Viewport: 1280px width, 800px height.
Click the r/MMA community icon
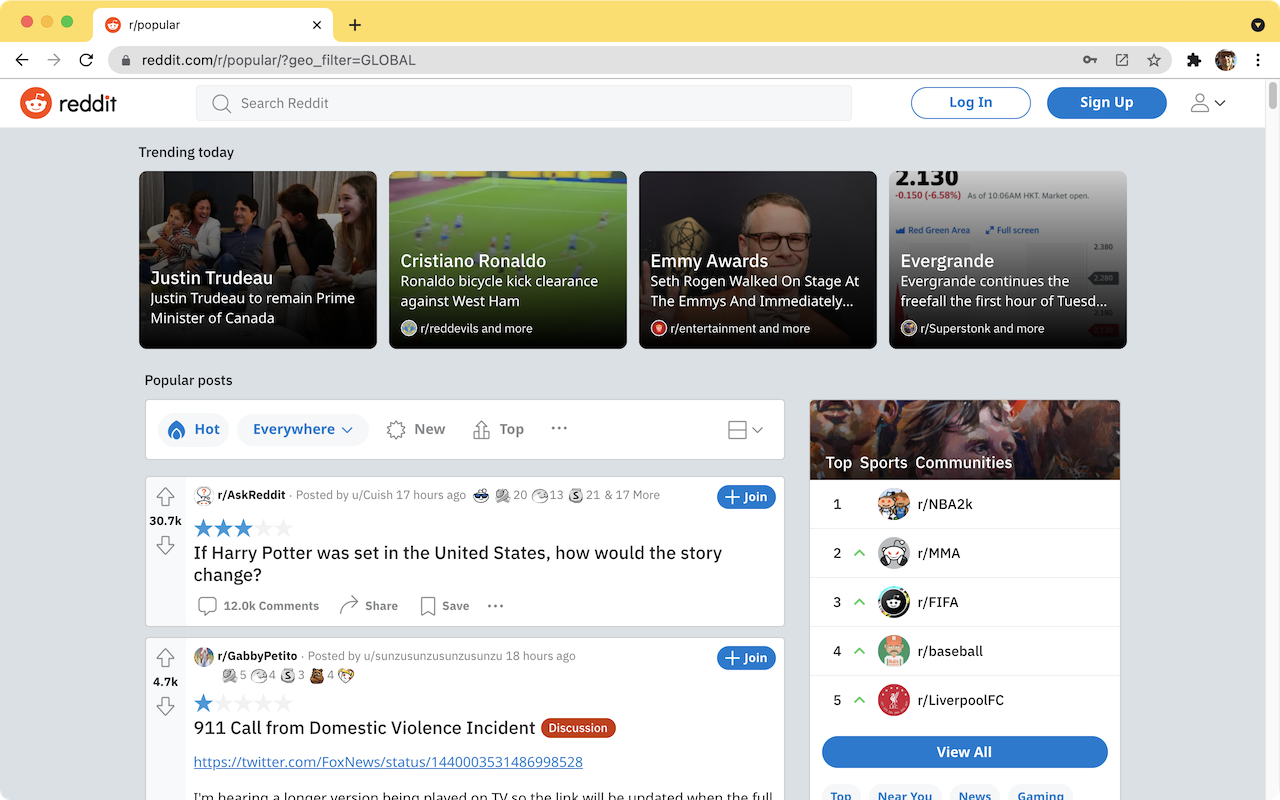coord(893,553)
